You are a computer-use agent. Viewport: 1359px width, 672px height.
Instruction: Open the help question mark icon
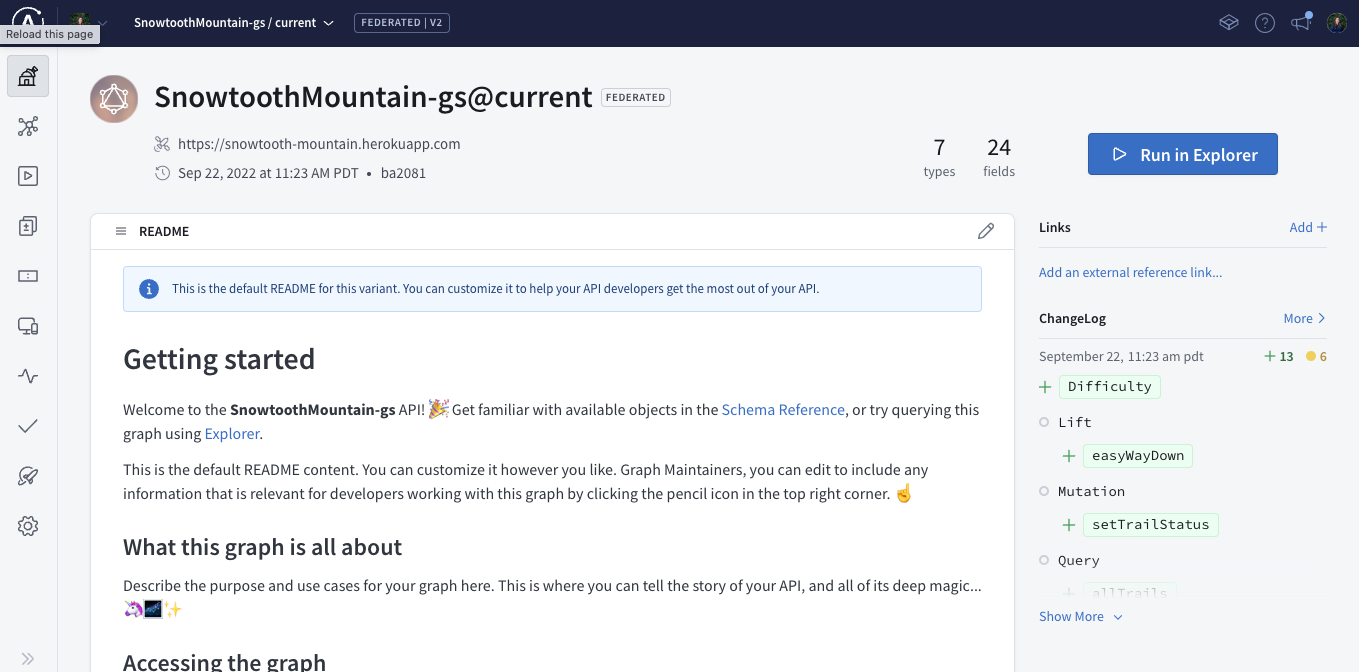click(1265, 22)
